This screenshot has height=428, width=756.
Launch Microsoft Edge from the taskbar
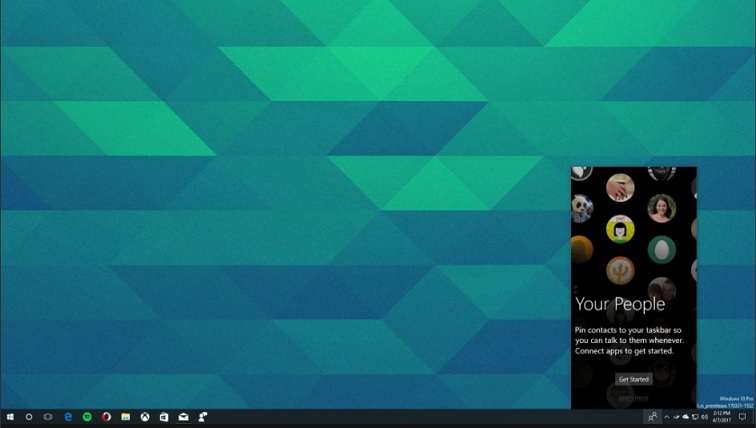68,416
